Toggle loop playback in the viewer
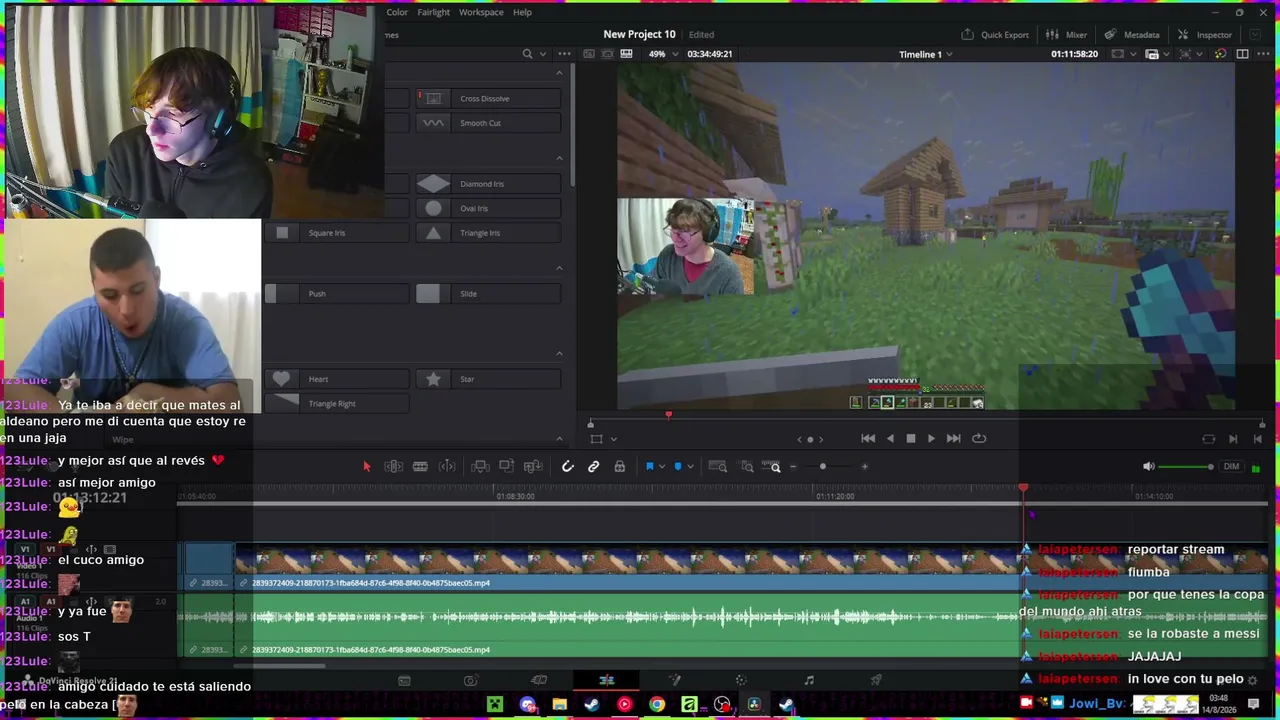 pos(979,438)
